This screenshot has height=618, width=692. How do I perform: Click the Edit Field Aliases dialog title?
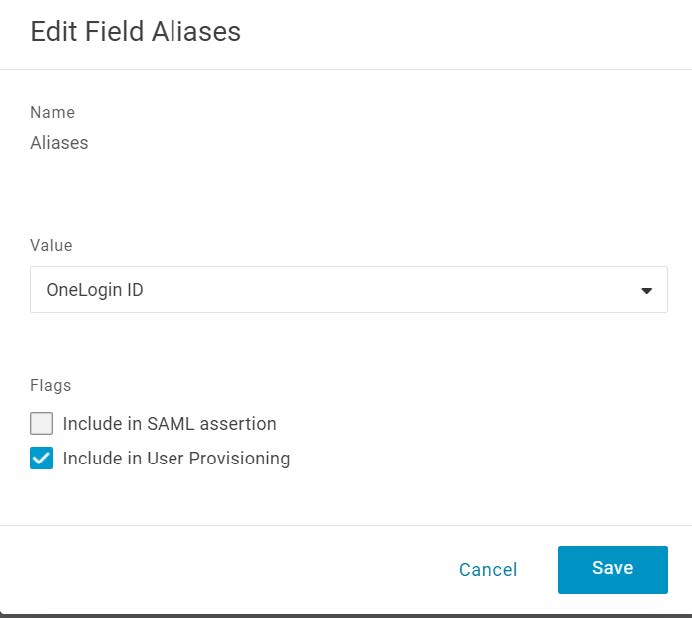[x=135, y=32]
